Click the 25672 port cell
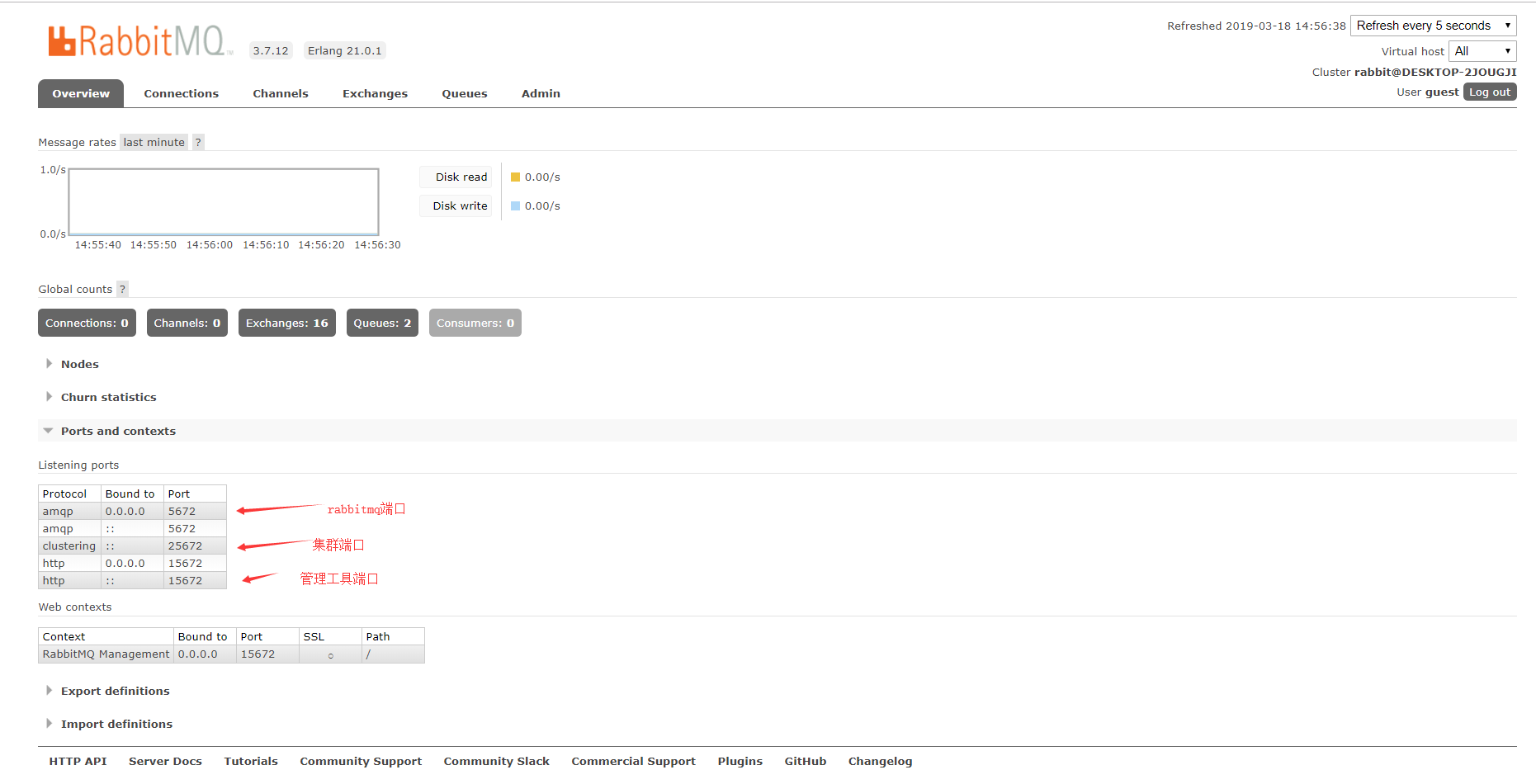This screenshot has height=784, width=1536. click(195, 545)
